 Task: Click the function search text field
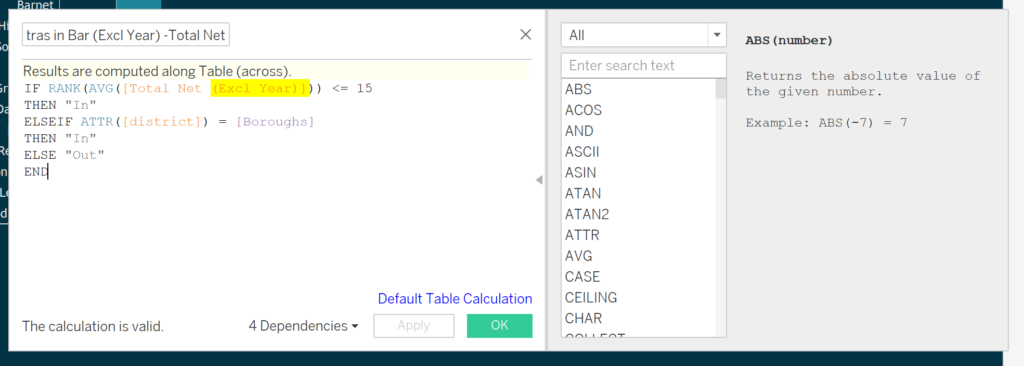(x=643, y=65)
